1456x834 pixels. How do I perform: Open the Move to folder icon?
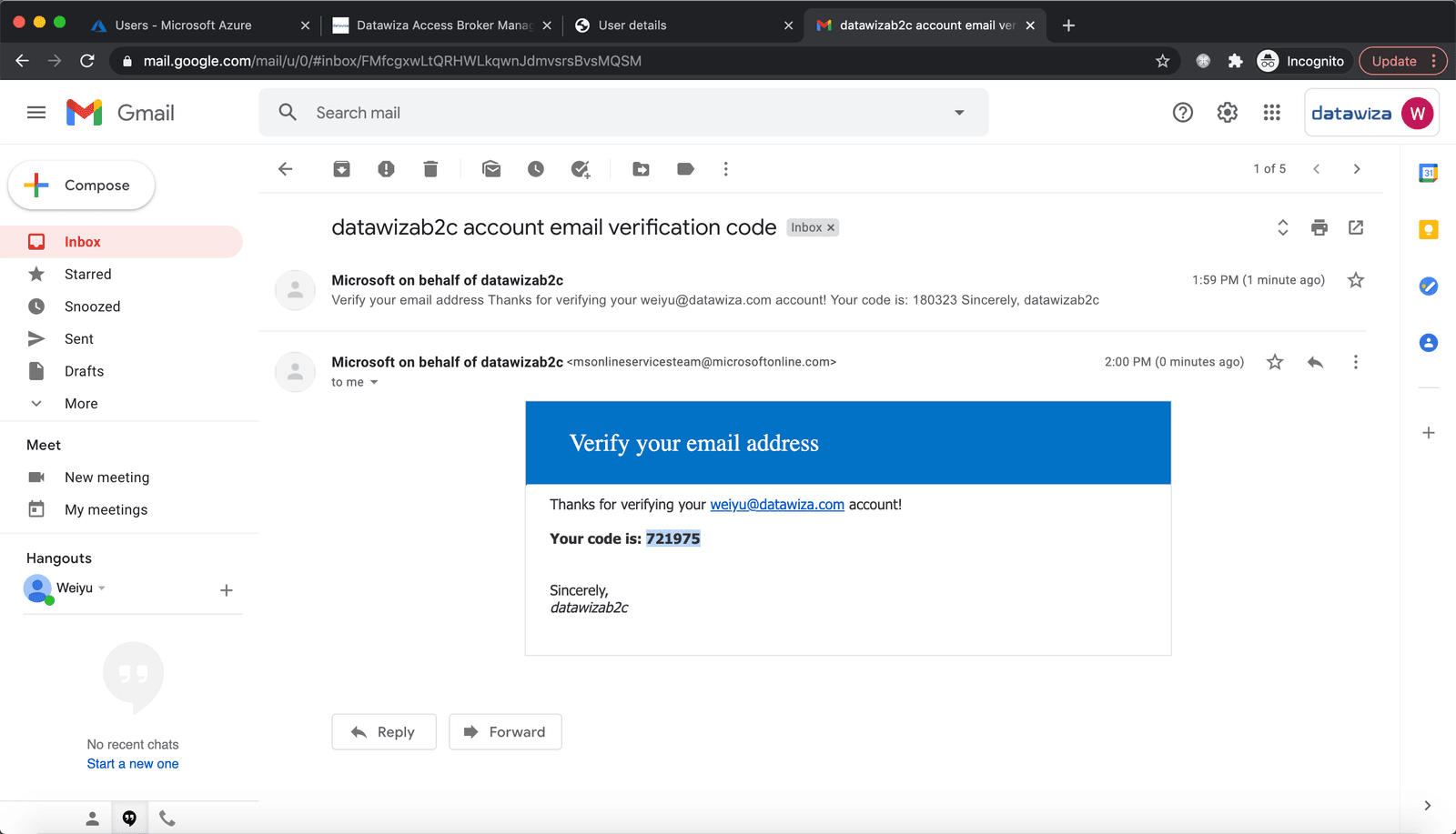pos(642,169)
